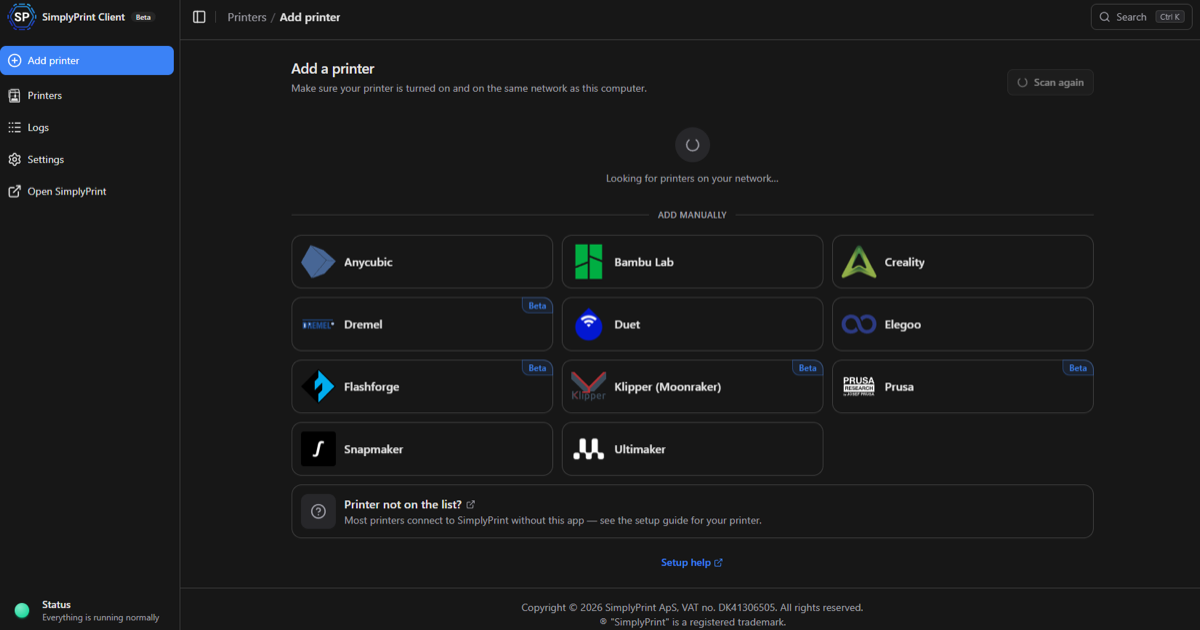Open the Search box
The image size is (1200, 630).
[x=1140, y=17]
